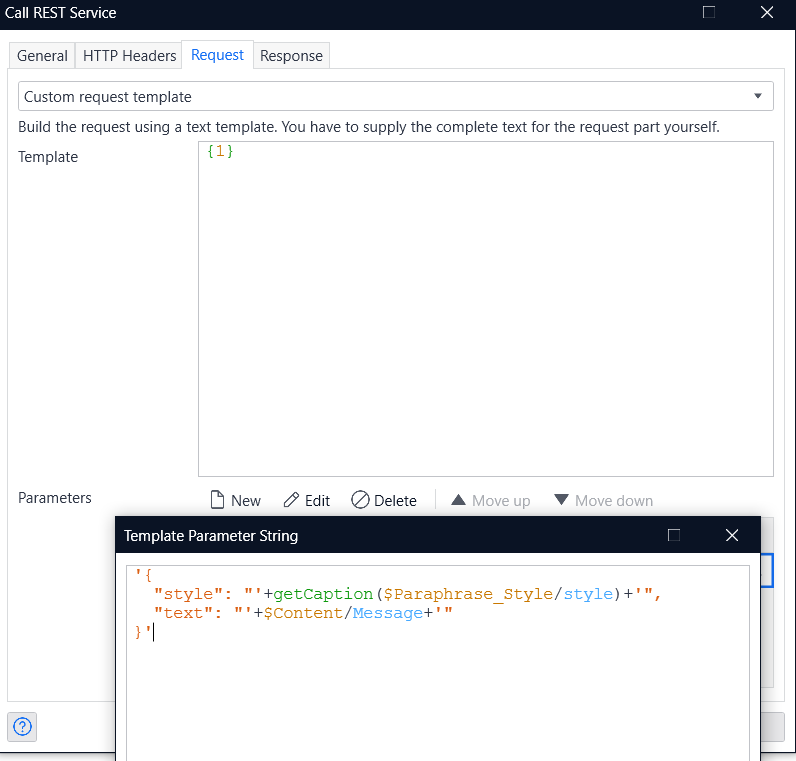Select the Request tab
The width and height of the screenshot is (796, 761).
(x=217, y=55)
